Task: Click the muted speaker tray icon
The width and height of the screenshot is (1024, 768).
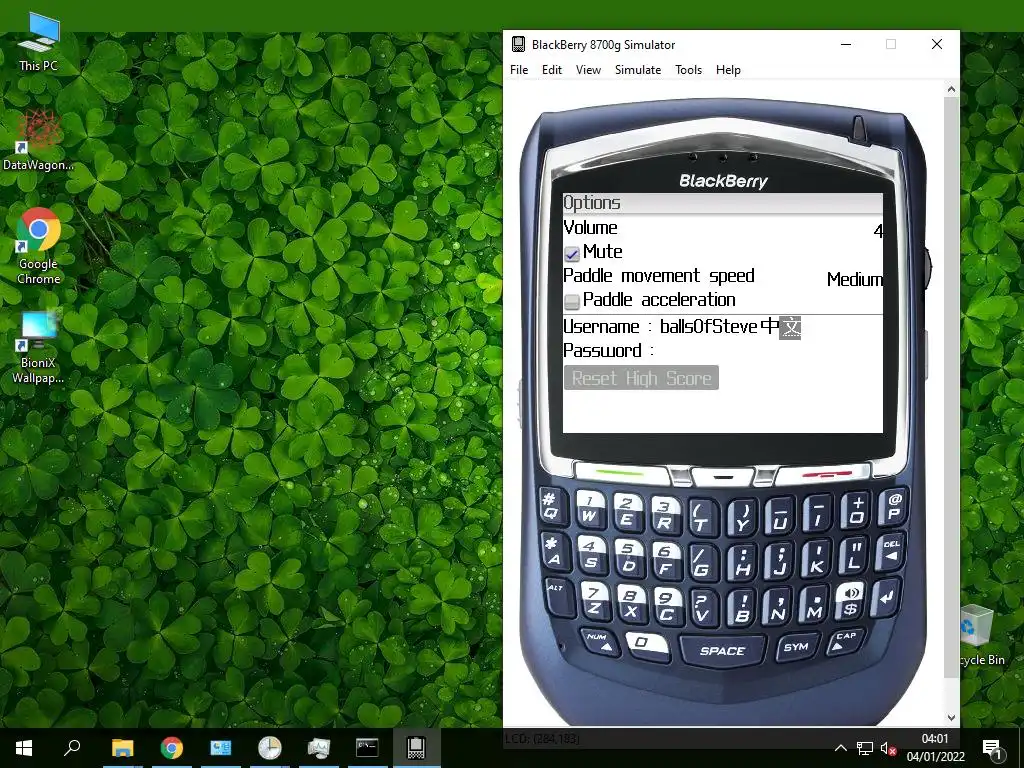Action: click(x=888, y=748)
